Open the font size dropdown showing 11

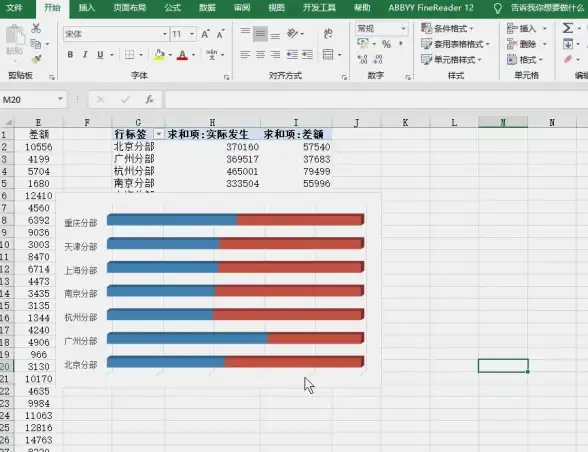(192, 34)
